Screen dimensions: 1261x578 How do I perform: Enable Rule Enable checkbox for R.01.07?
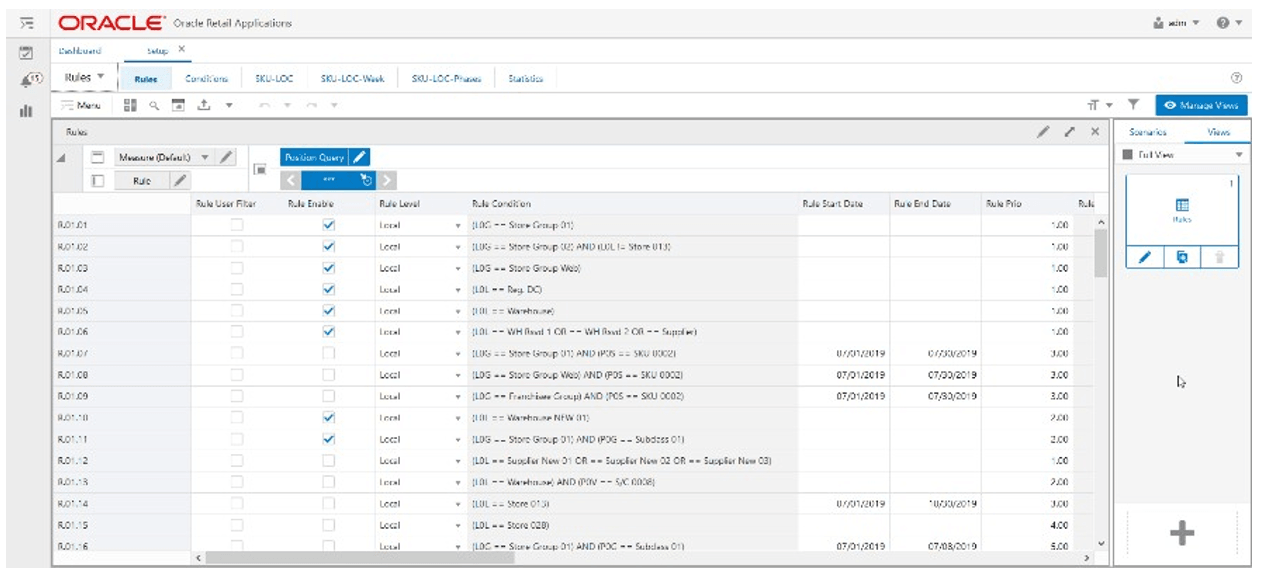pos(328,354)
